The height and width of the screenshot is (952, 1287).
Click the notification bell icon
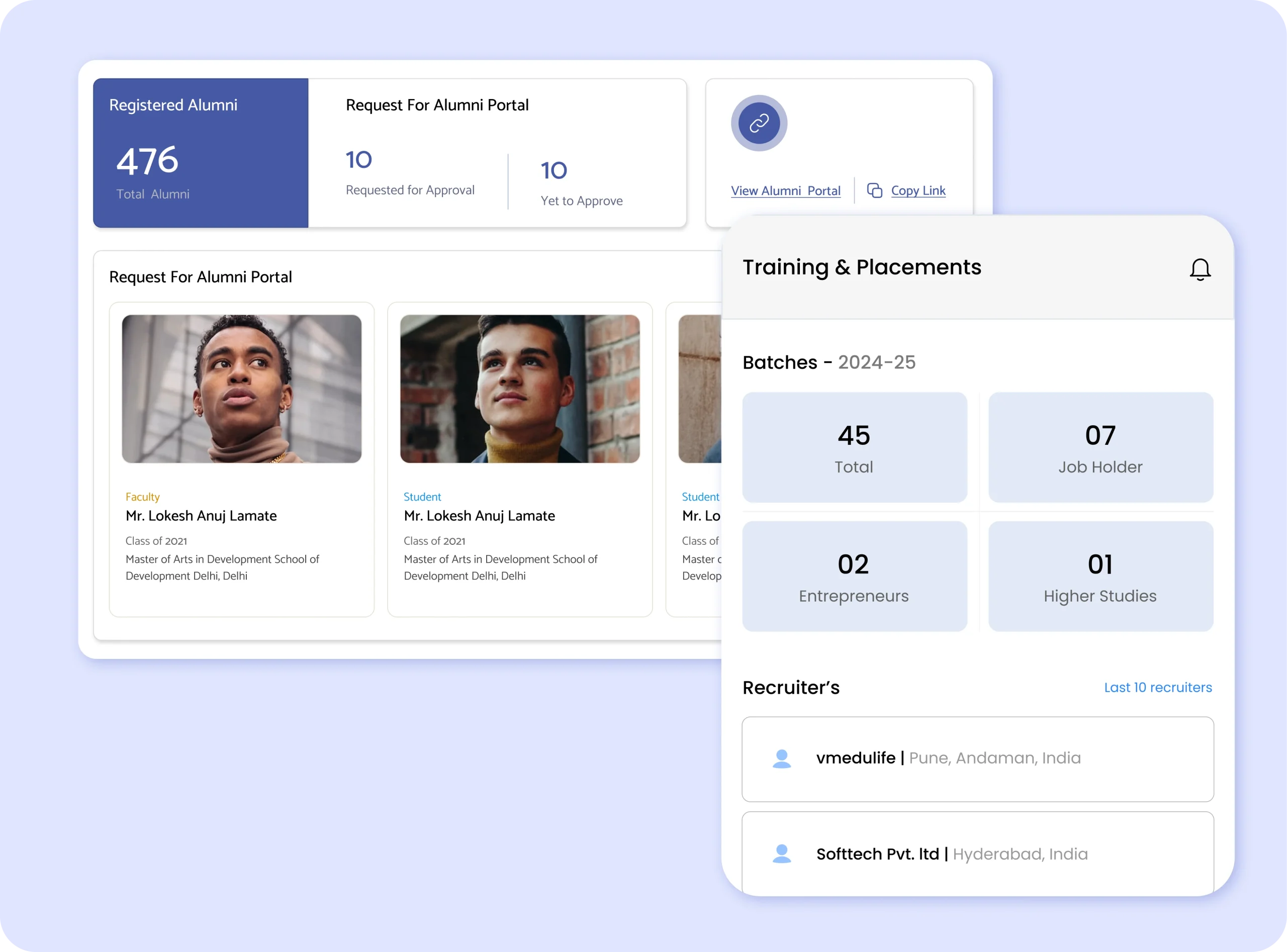pyautogui.click(x=1200, y=269)
